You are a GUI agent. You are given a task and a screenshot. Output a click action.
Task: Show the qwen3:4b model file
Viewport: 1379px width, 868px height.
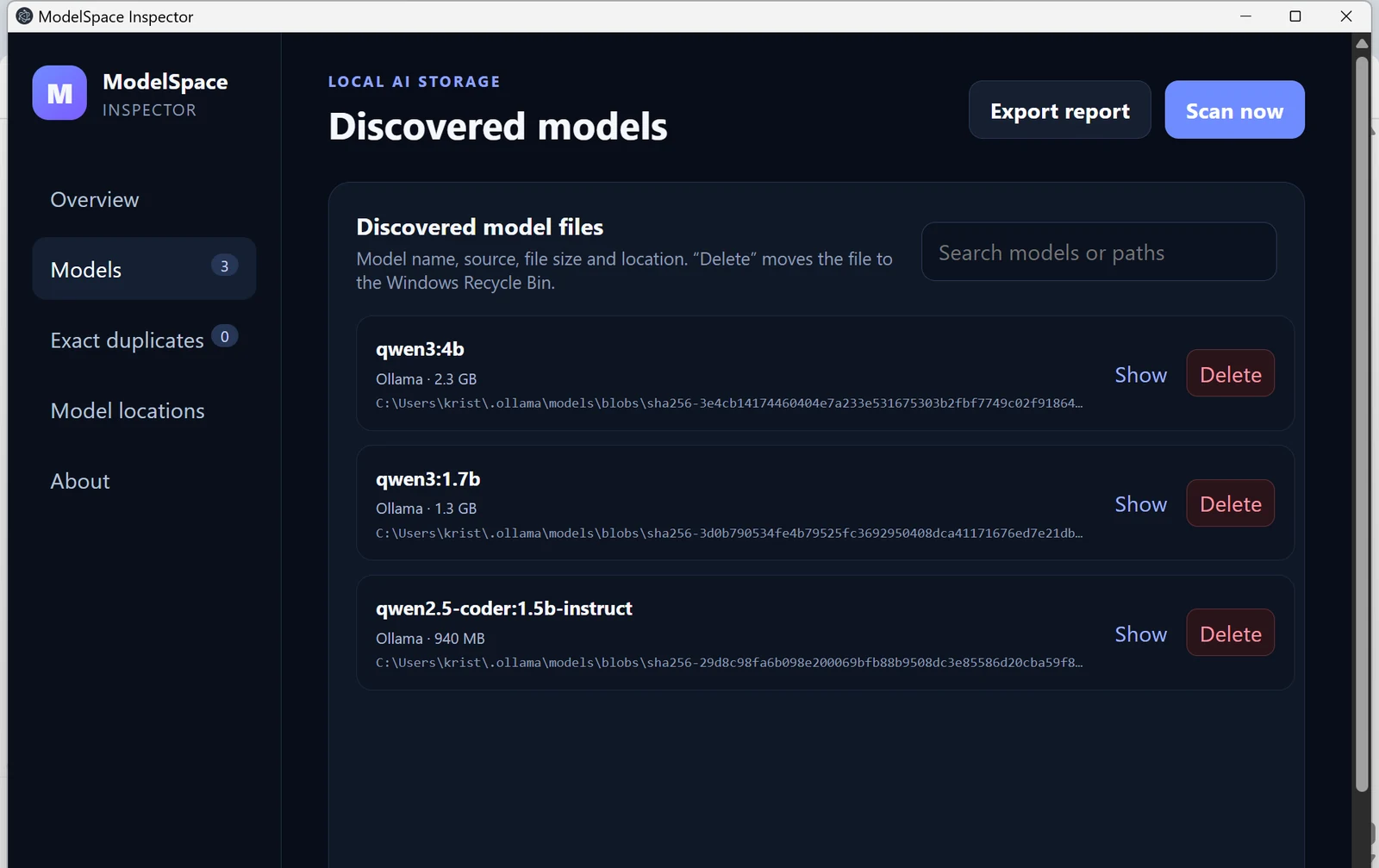(x=1140, y=374)
